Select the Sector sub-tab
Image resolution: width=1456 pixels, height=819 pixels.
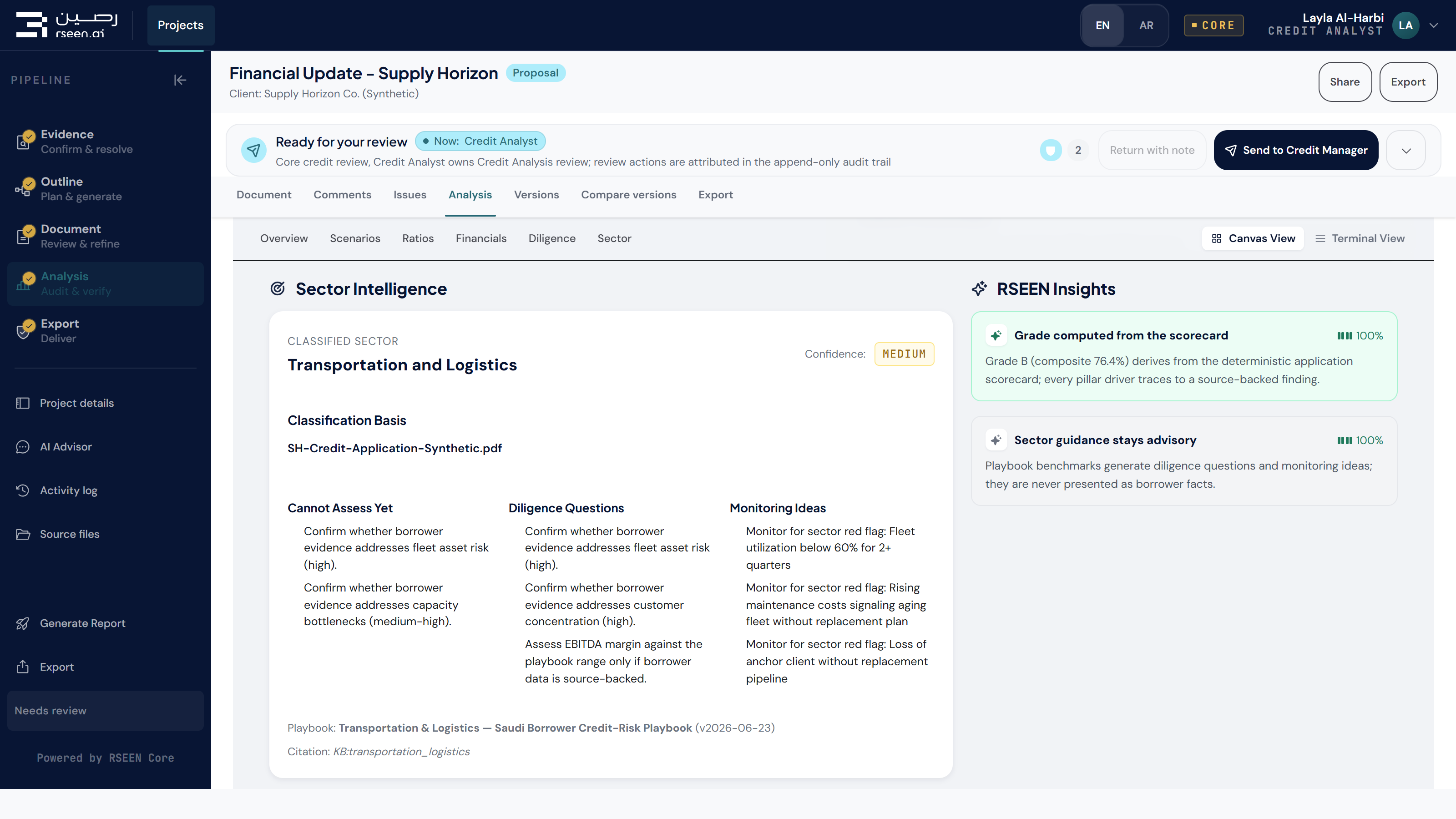pos(614,238)
